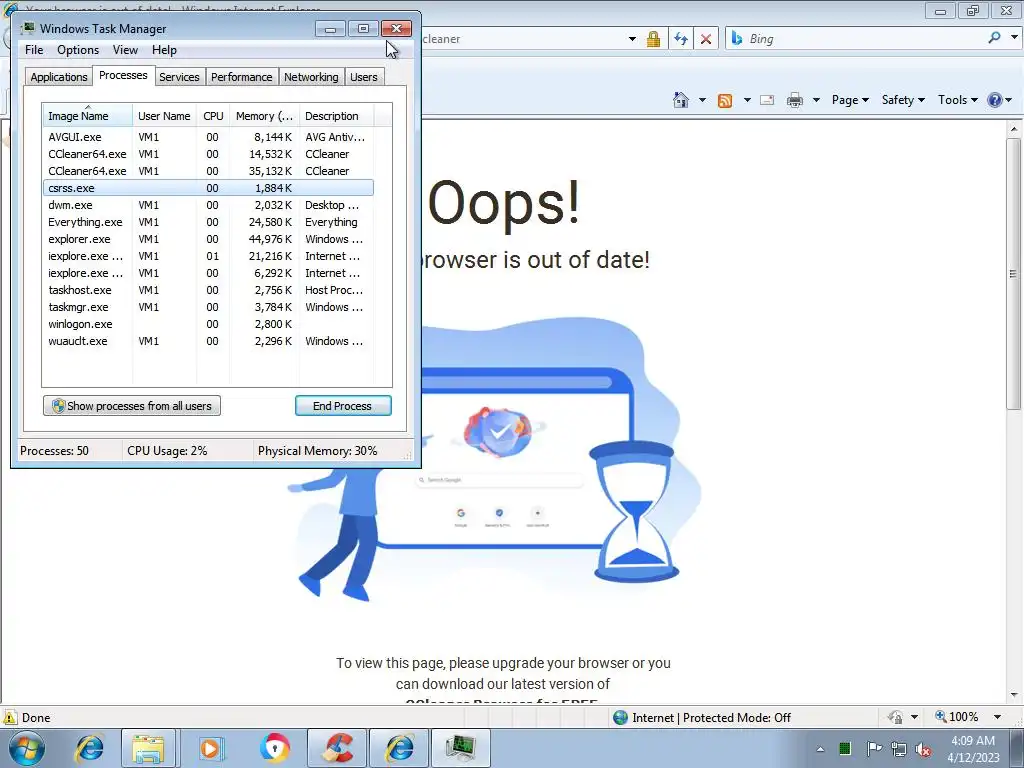Screen dimensions: 1024x768
Task: Sort processes by Image Name column
Action: [x=88, y=116]
